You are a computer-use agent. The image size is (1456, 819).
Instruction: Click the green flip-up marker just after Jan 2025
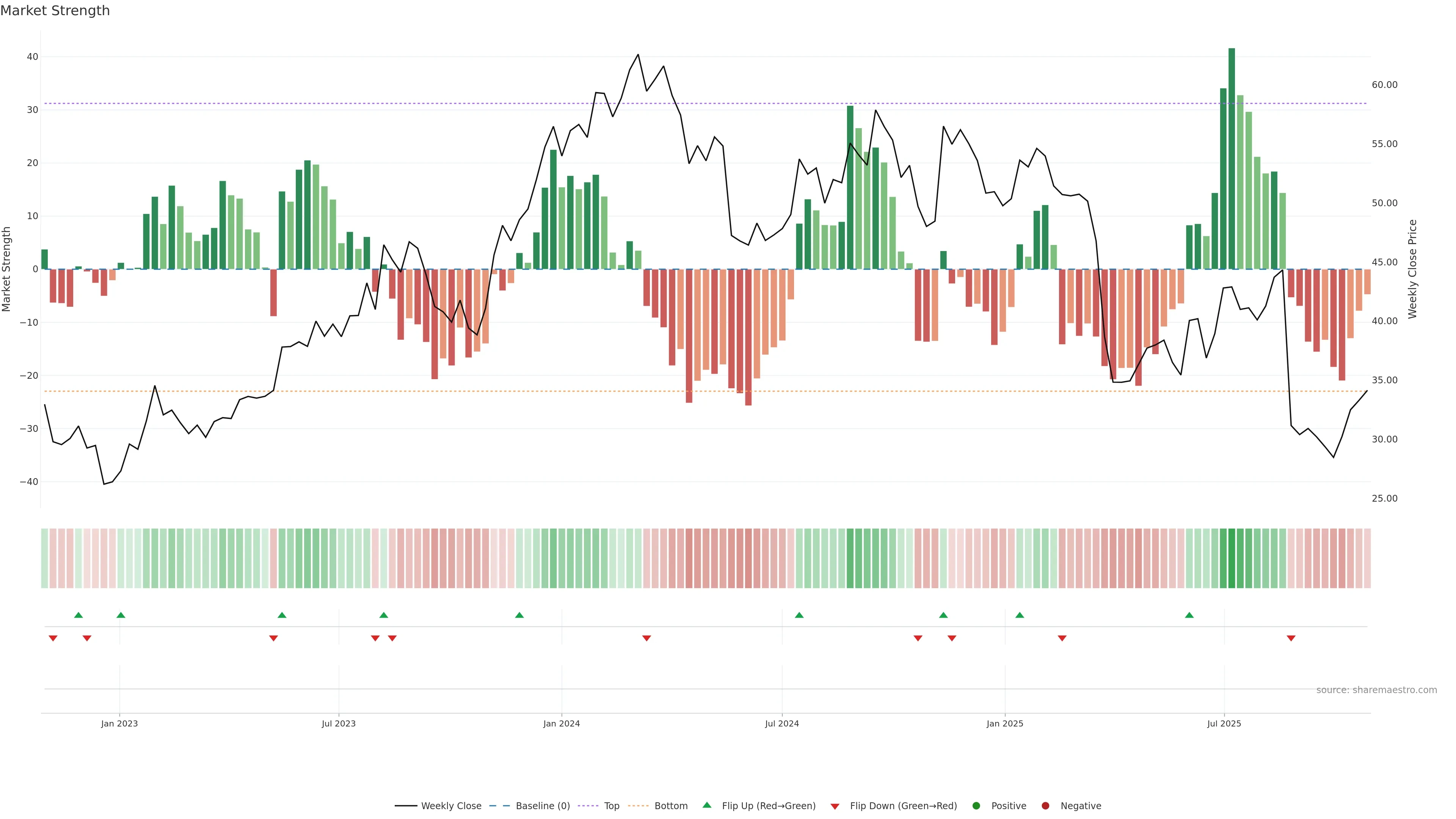point(1020,615)
